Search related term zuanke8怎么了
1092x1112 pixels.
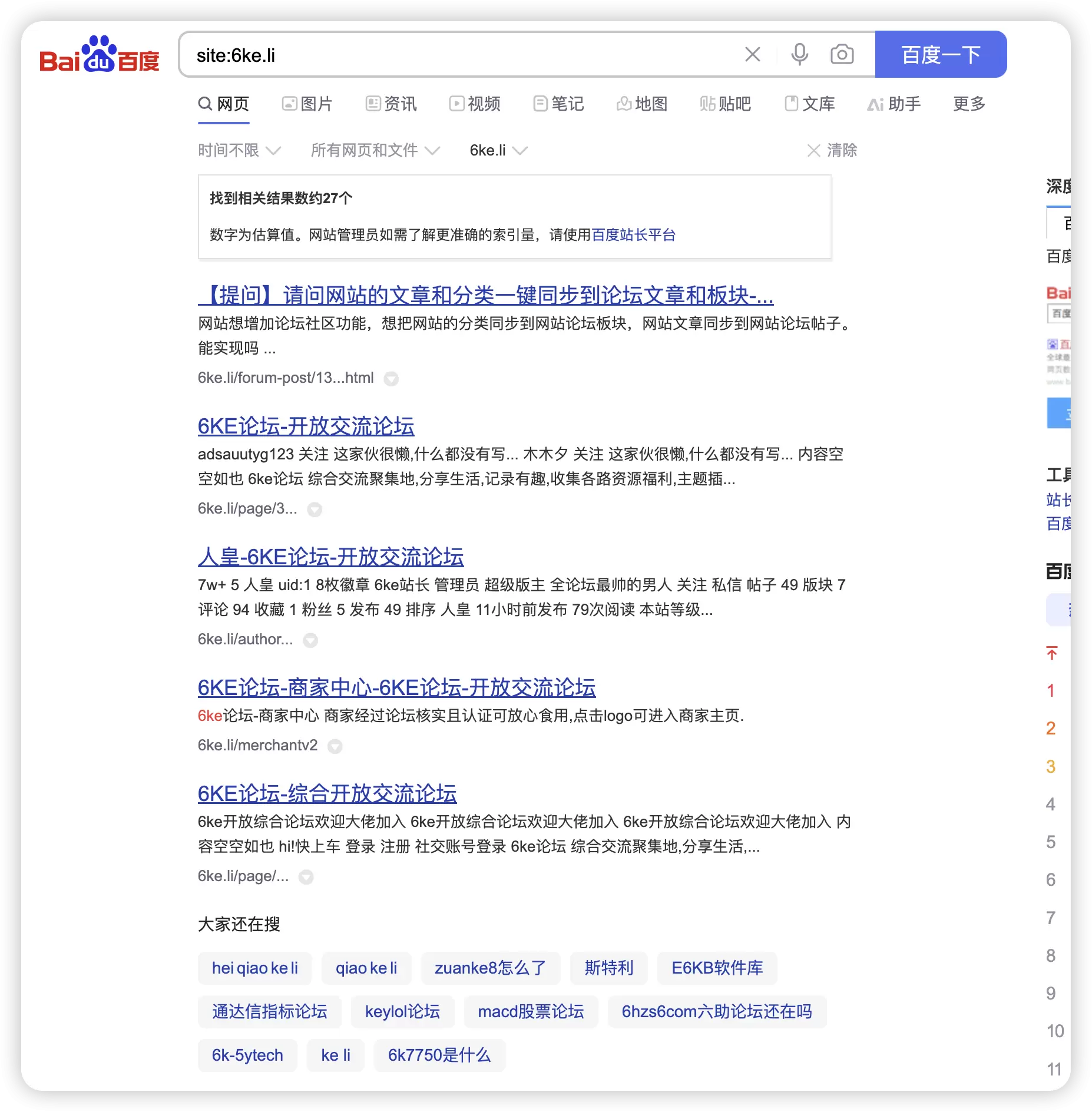[x=491, y=968]
